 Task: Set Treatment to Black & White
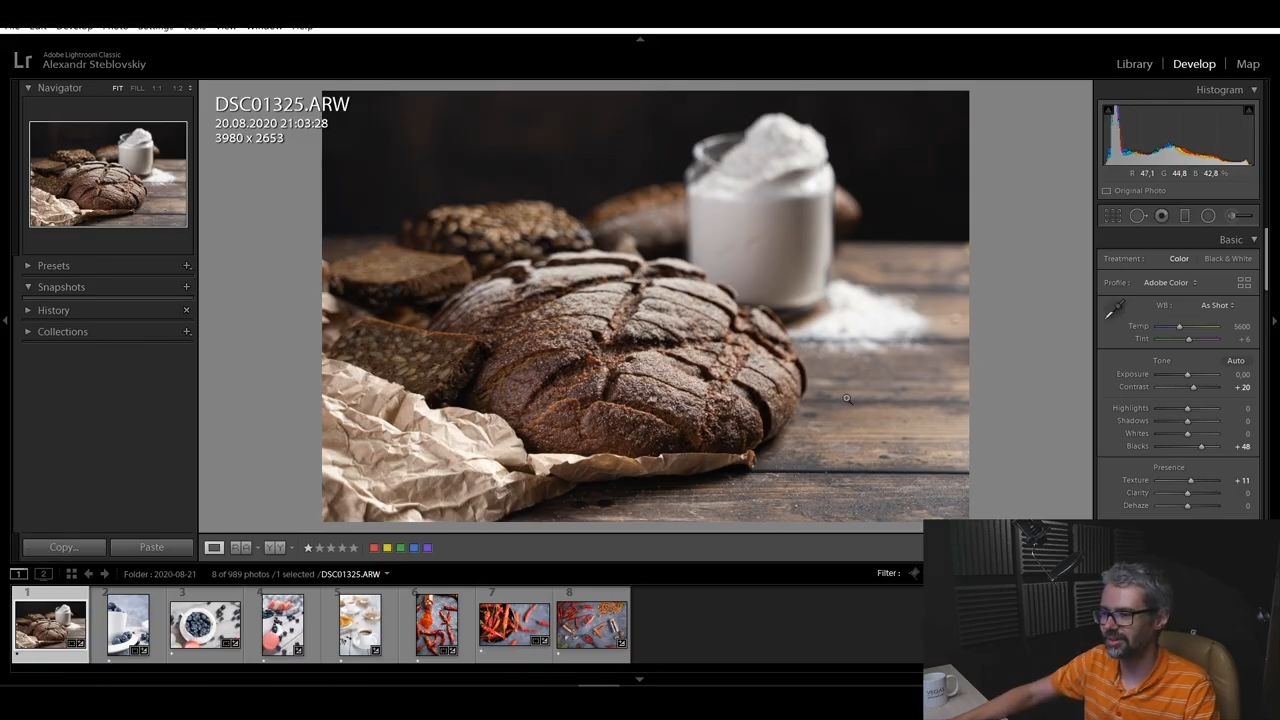click(x=1228, y=259)
